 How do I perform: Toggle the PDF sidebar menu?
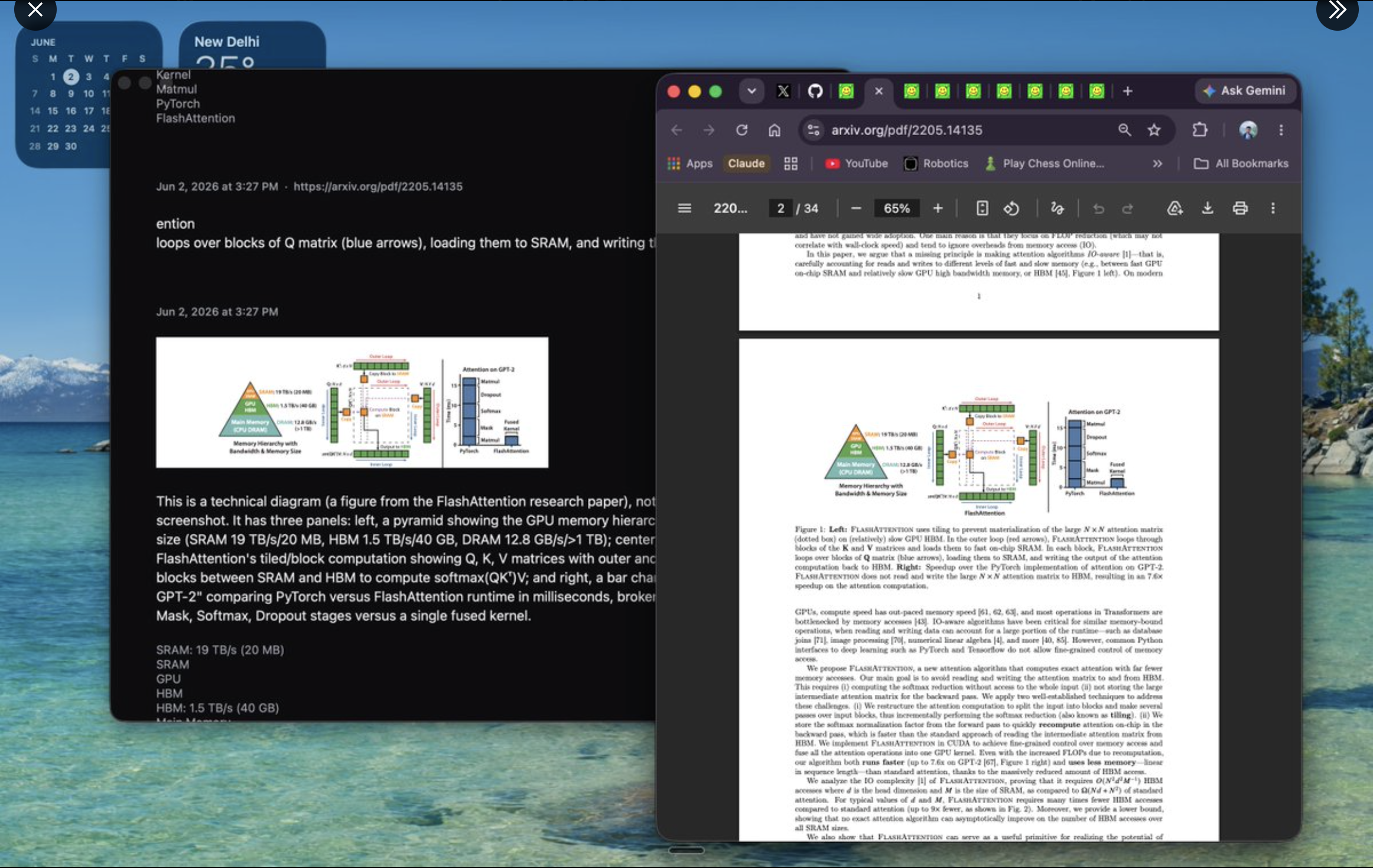click(x=684, y=208)
